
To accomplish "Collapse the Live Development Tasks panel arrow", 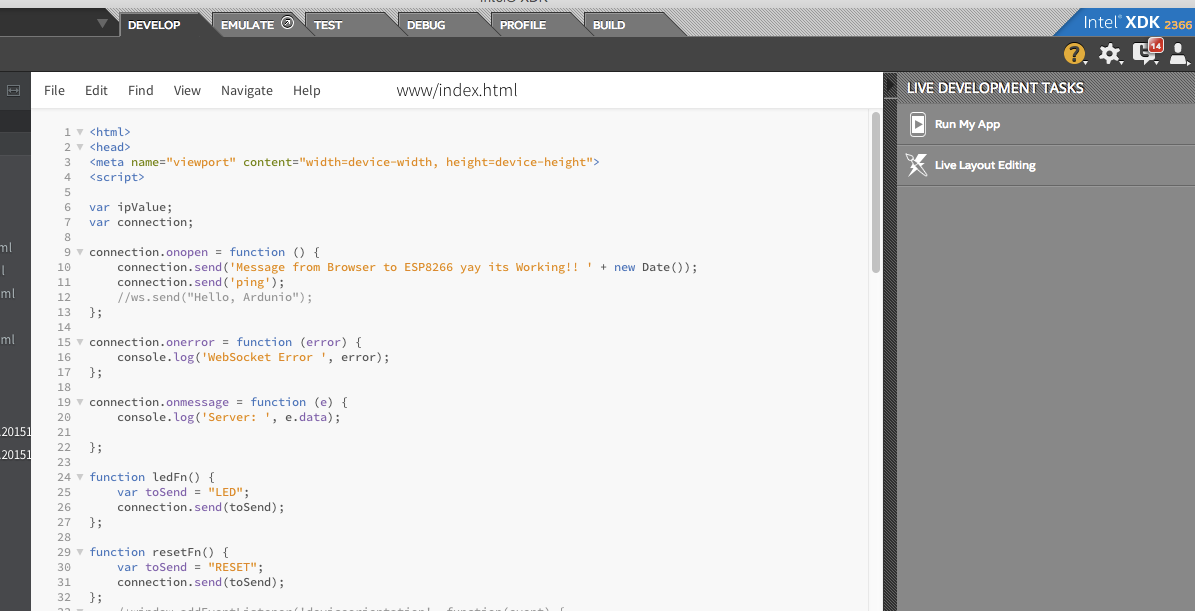I will coord(889,85).
